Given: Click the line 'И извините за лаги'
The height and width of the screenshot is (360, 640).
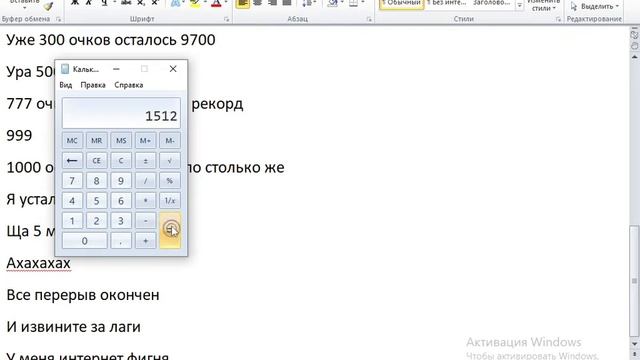Looking at the screenshot, I should coord(73,327).
